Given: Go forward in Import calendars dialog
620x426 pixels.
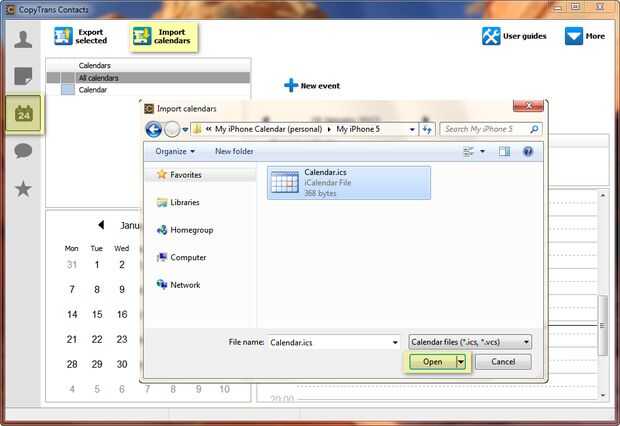Looking at the screenshot, I should tap(172, 129).
